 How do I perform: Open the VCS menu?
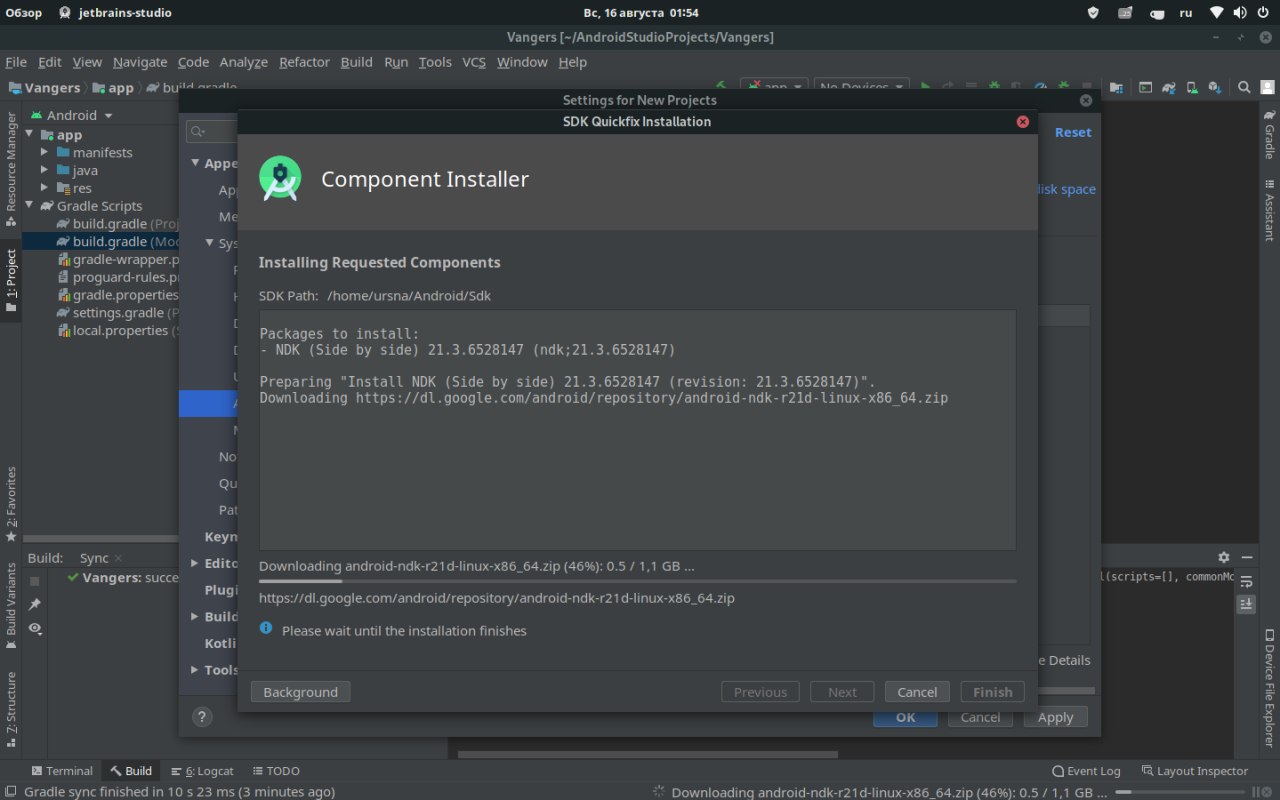[474, 62]
